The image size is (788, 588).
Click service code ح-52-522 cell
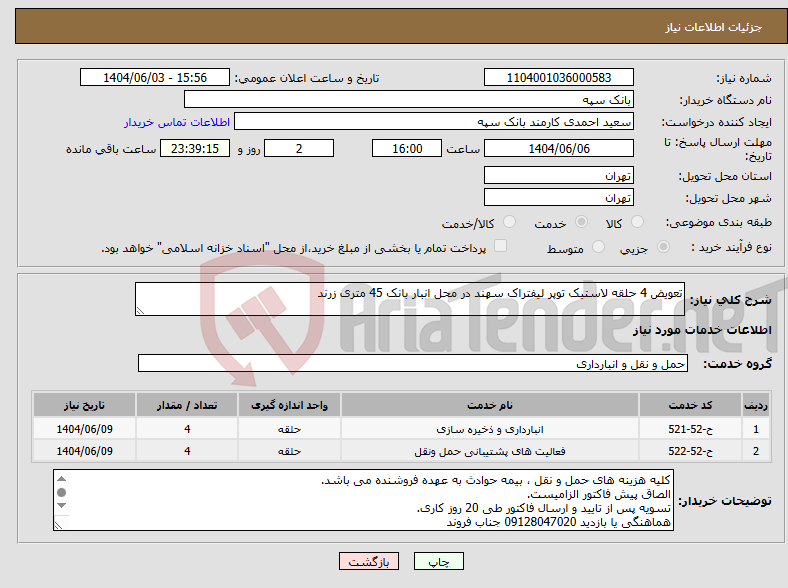coord(691,451)
